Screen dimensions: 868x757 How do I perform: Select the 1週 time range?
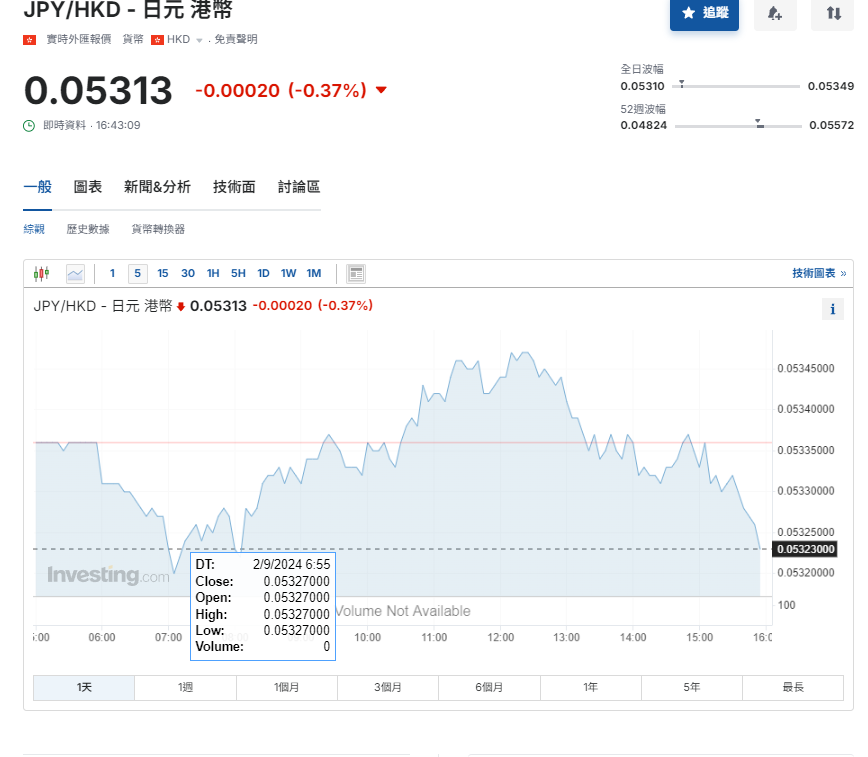coord(185,687)
